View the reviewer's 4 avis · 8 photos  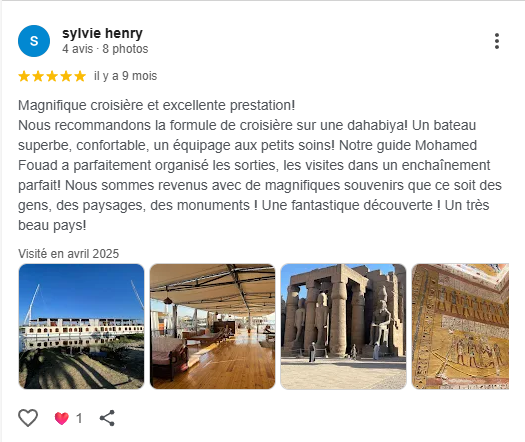(105, 49)
